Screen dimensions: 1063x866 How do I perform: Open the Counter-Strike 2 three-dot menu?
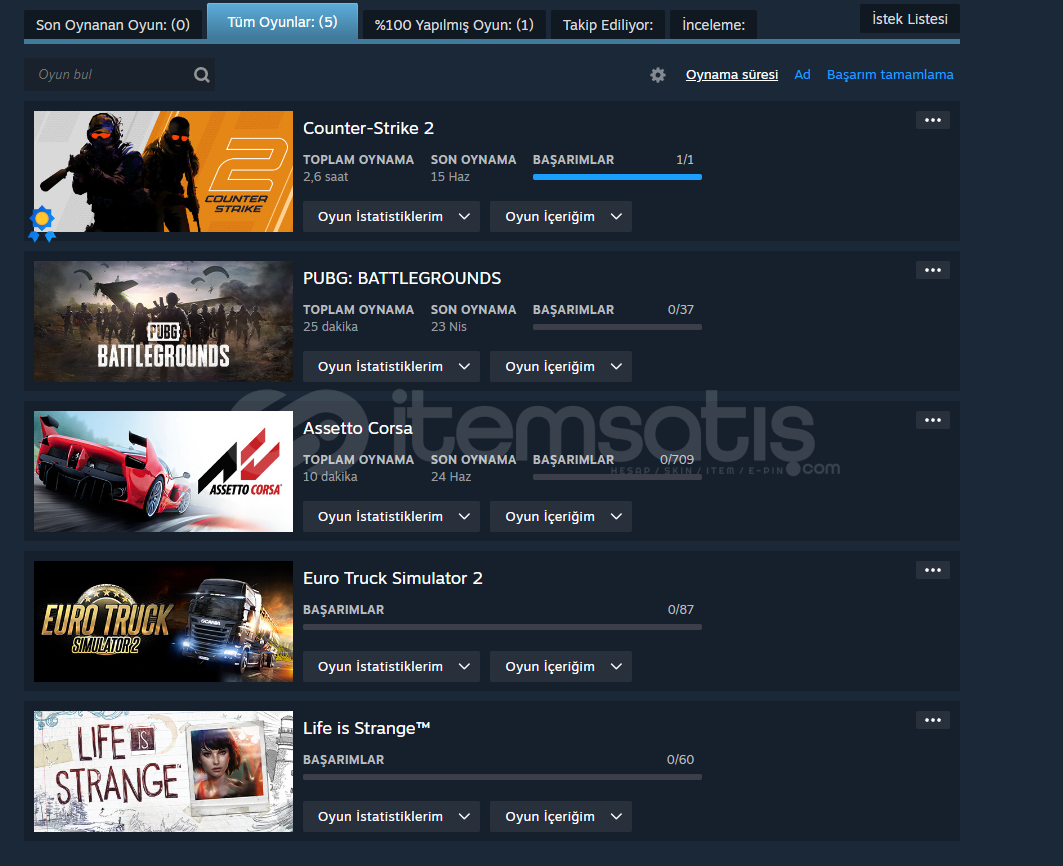(933, 120)
